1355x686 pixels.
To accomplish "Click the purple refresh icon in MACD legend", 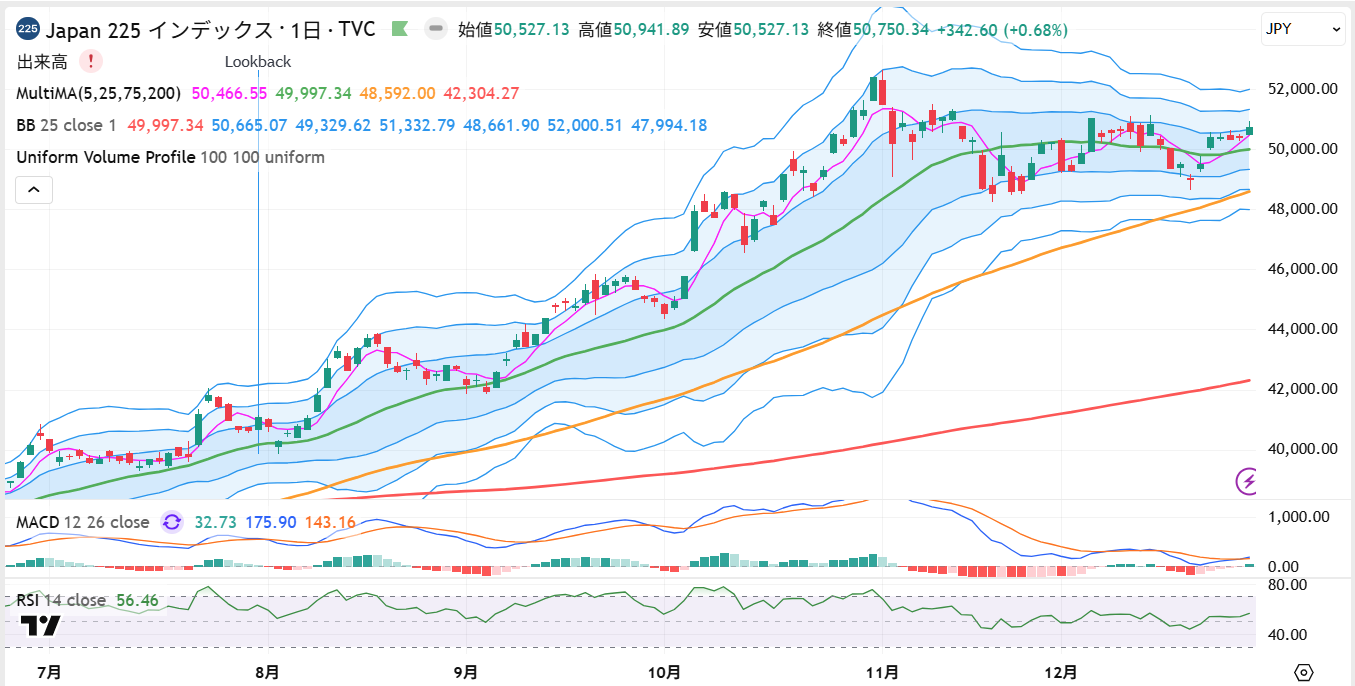I will (x=172, y=522).
